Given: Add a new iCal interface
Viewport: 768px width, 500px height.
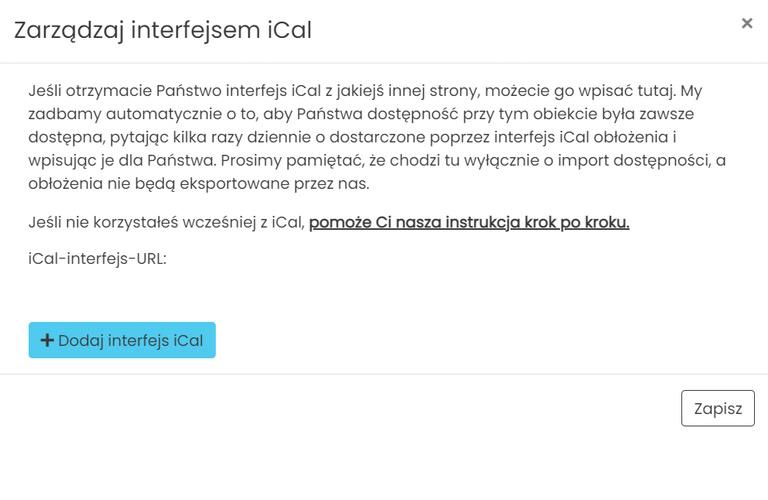Looking at the screenshot, I should coord(122,340).
